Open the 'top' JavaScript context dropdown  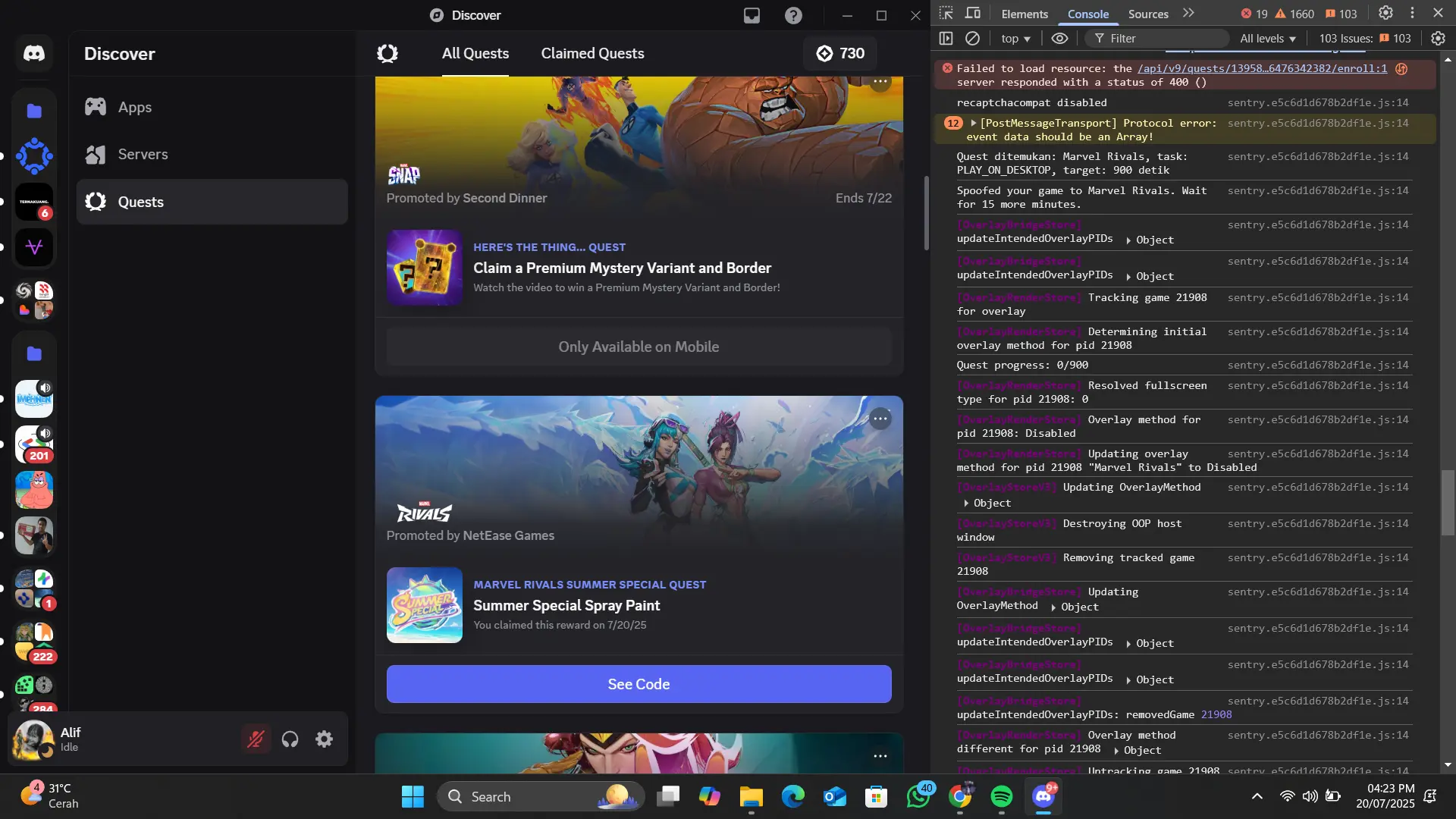[x=1015, y=39]
